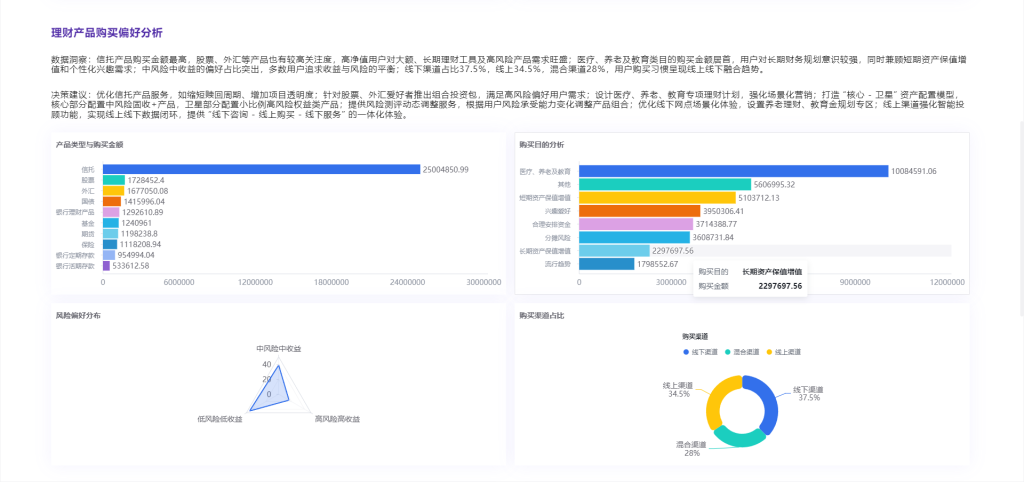The height and width of the screenshot is (482, 1024).
Task: Click the 合理安排资金 bar
Action: tap(636, 224)
